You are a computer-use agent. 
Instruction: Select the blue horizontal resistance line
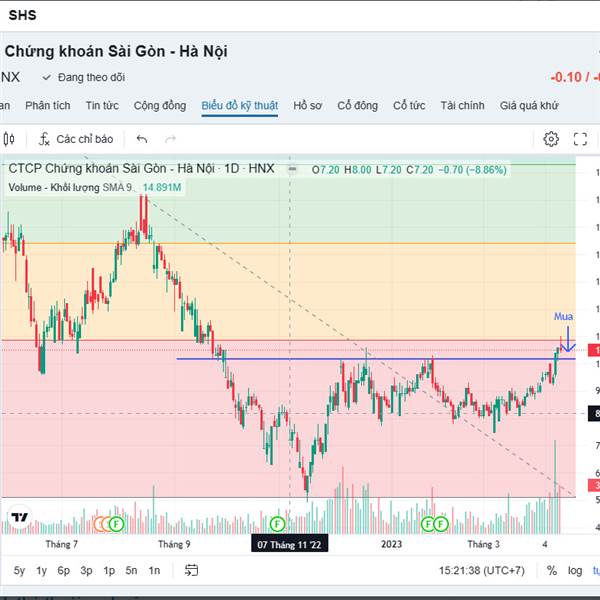[376, 359]
